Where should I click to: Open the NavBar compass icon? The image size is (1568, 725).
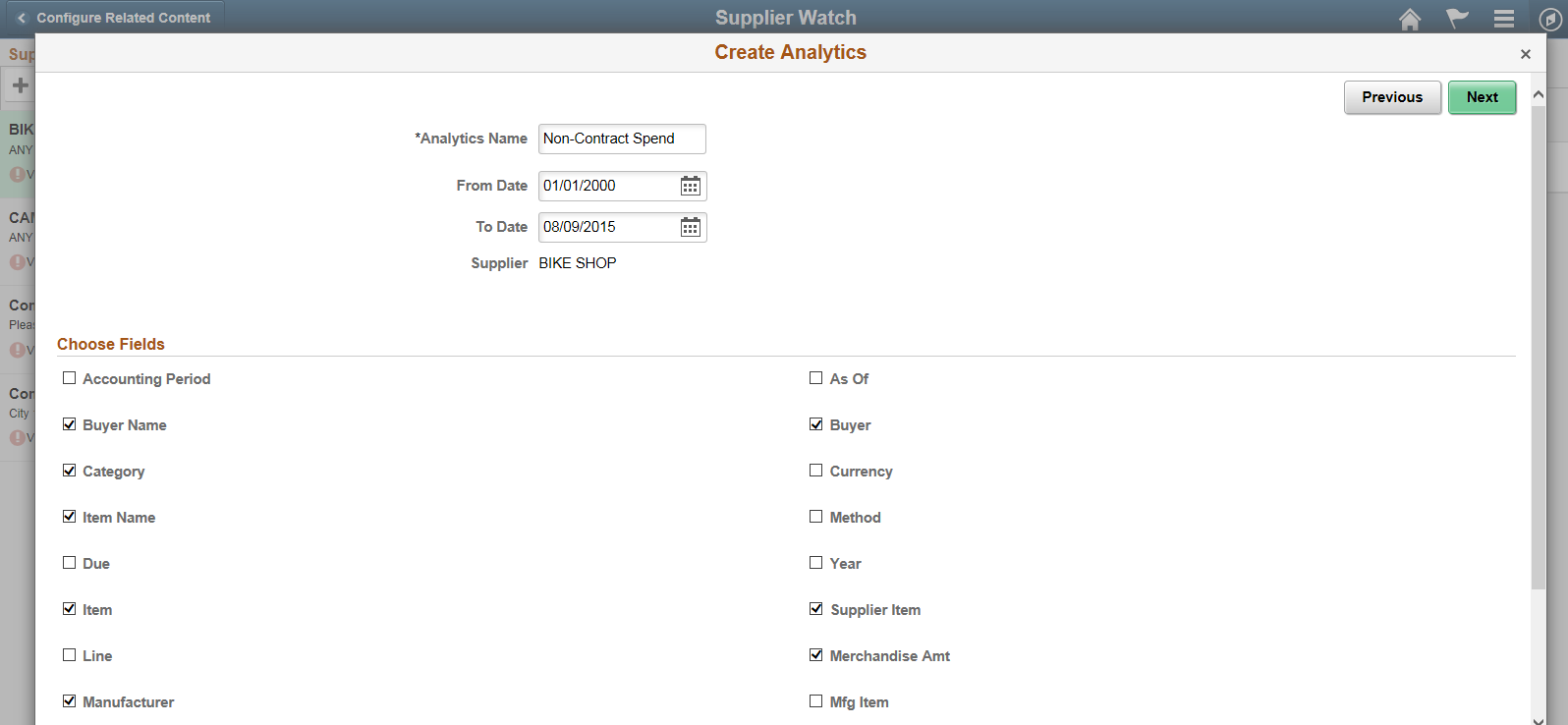[x=1549, y=19]
